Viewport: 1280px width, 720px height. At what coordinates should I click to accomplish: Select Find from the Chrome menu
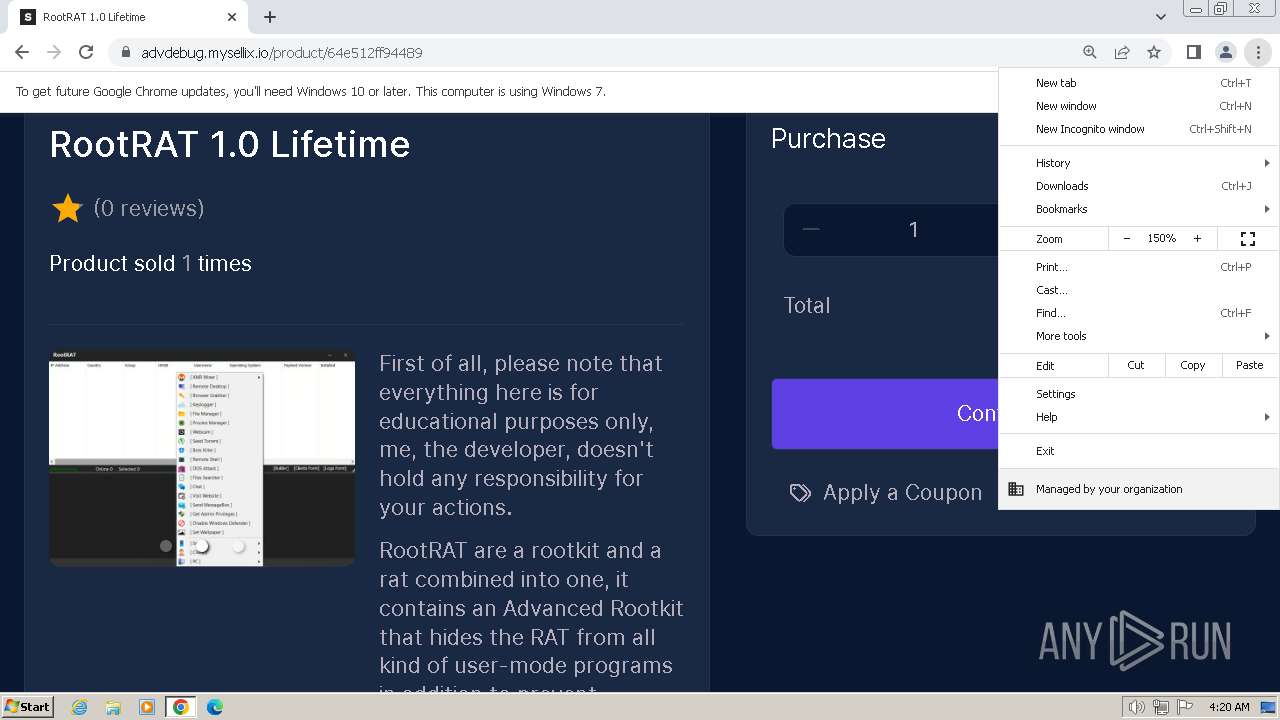coord(1139,313)
